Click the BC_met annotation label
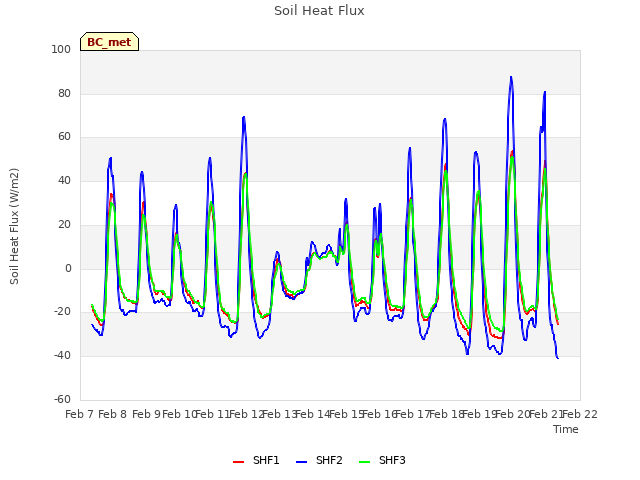Screen dimensions: 640x480 (109, 42)
